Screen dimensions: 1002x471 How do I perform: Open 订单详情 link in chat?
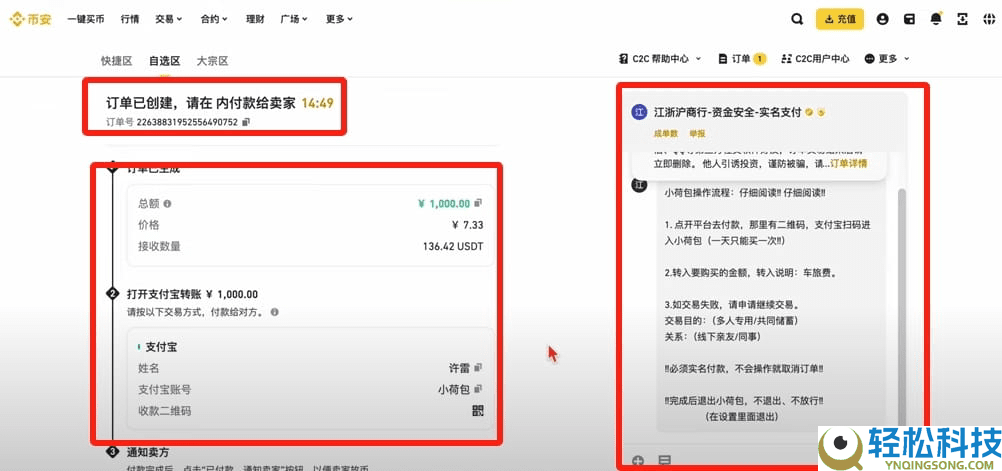pos(849,164)
